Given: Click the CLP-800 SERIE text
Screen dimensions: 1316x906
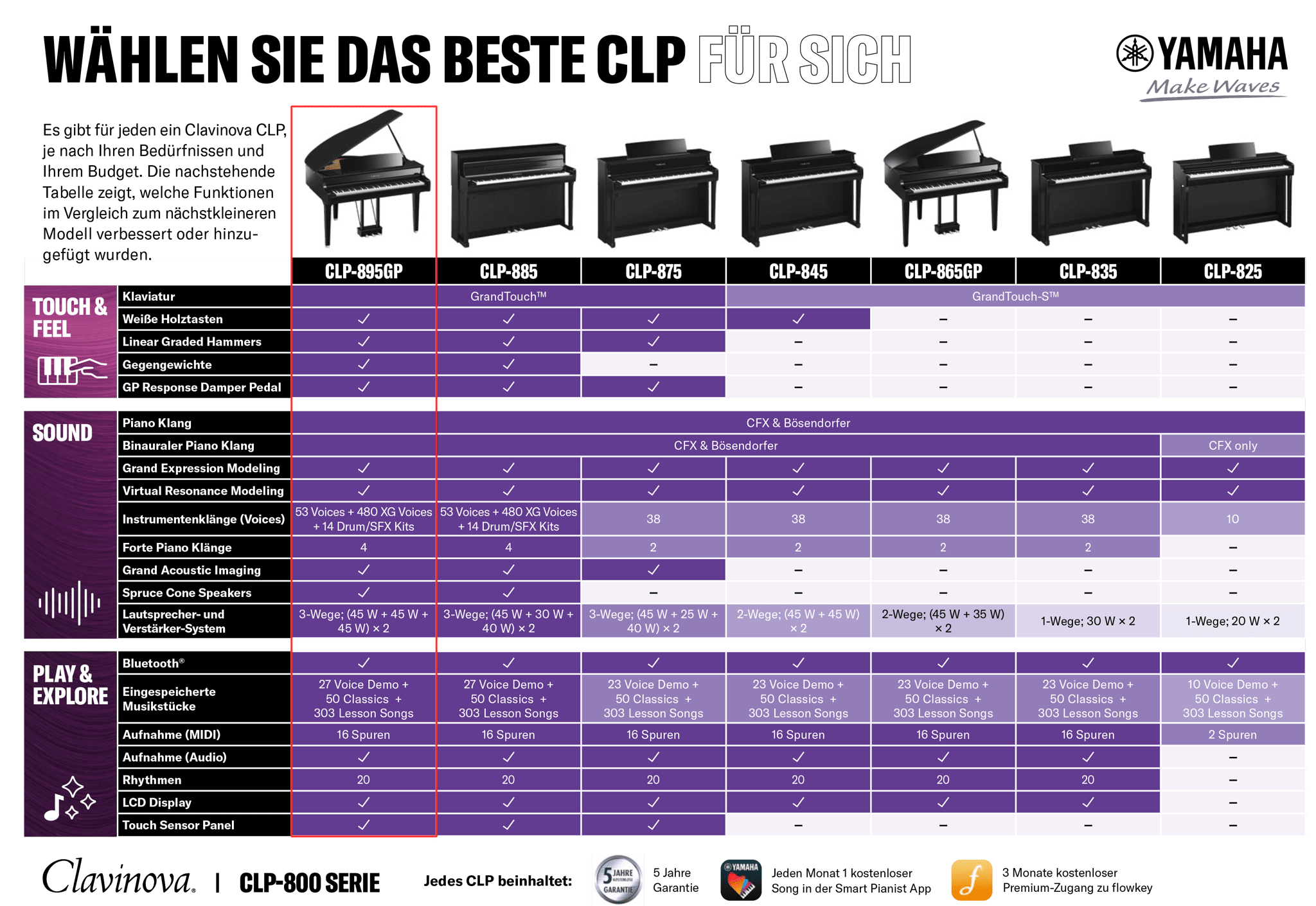Looking at the screenshot, I should click(310, 884).
